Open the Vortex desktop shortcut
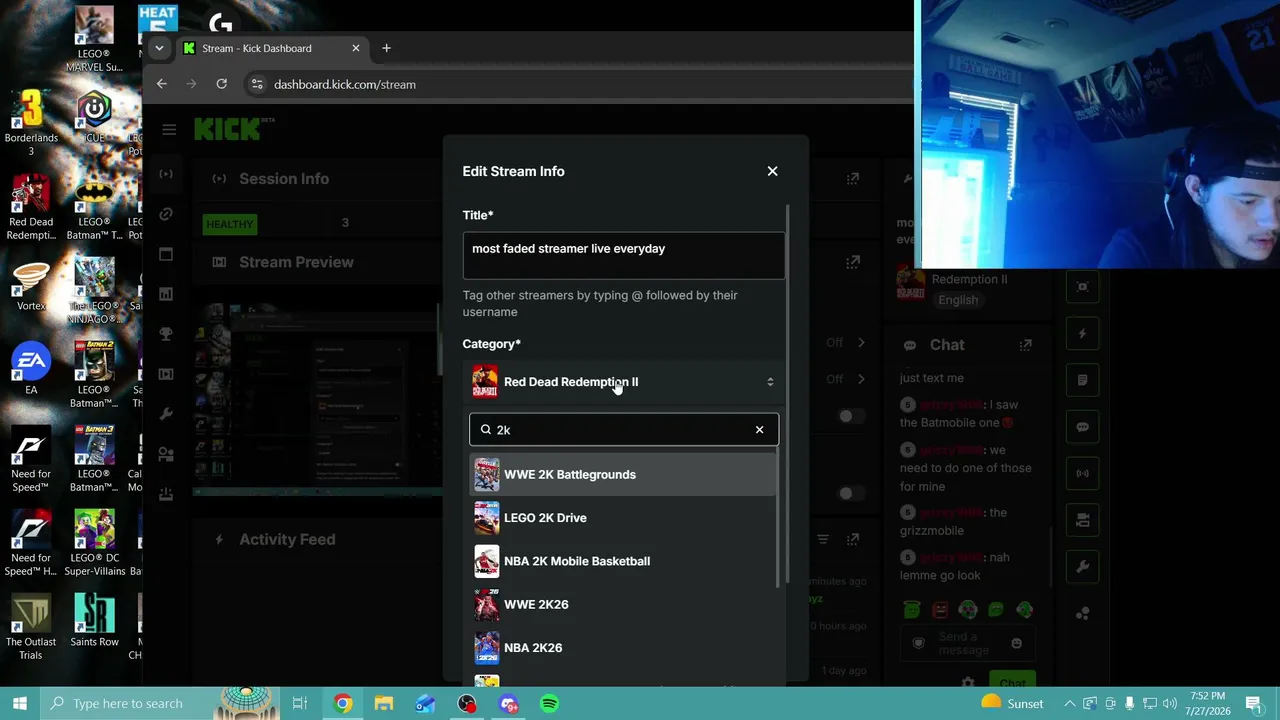 [31, 286]
